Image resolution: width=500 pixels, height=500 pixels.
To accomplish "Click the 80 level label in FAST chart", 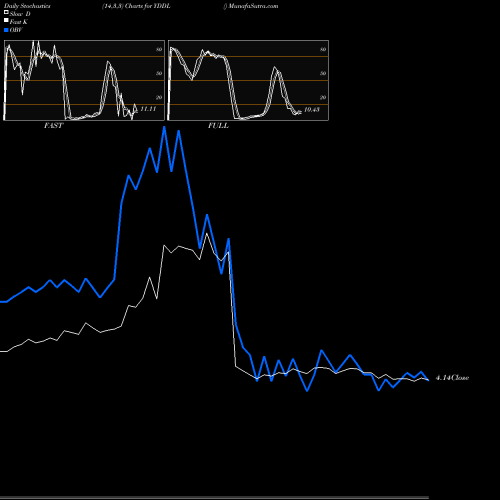I will pyautogui.click(x=159, y=49).
